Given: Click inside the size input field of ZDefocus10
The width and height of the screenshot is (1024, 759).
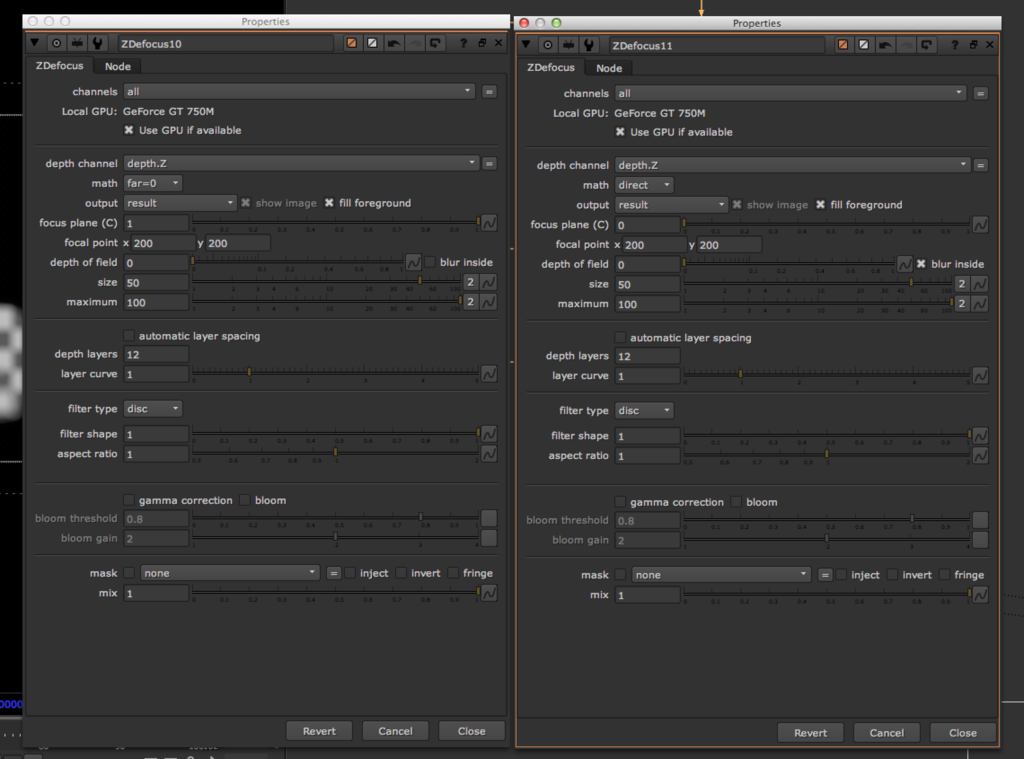Looking at the screenshot, I should click(x=155, y=282).
